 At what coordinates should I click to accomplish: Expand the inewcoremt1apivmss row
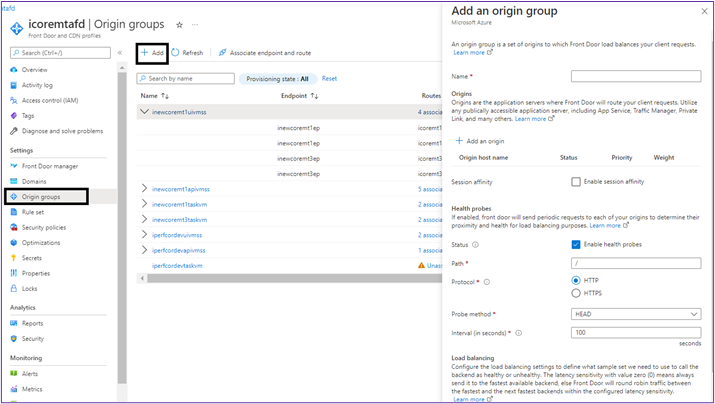[x=144, y=189]
